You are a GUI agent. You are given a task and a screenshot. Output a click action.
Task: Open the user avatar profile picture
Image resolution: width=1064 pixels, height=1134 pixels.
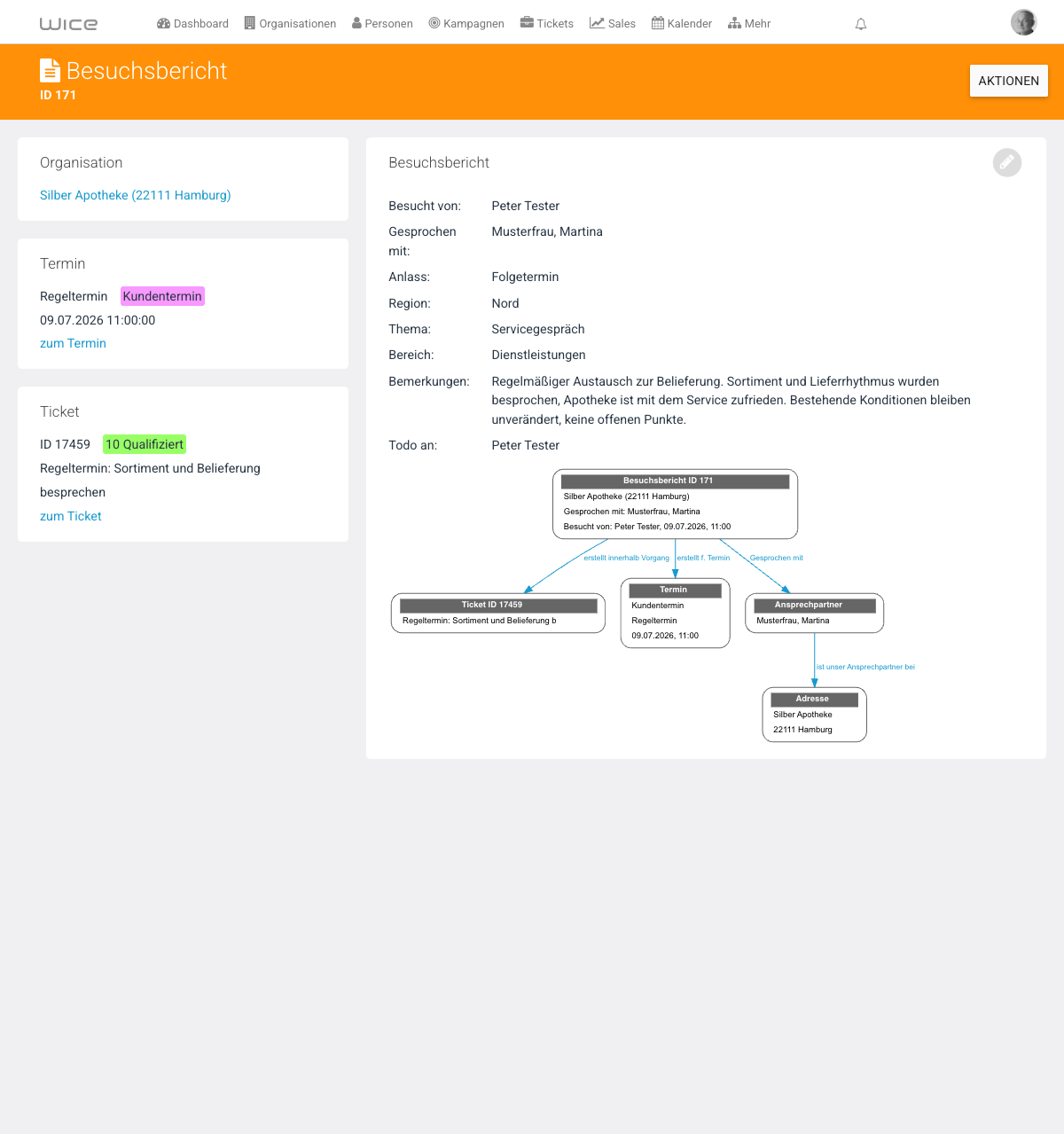pyautogui.click(x=1023, y=22)
